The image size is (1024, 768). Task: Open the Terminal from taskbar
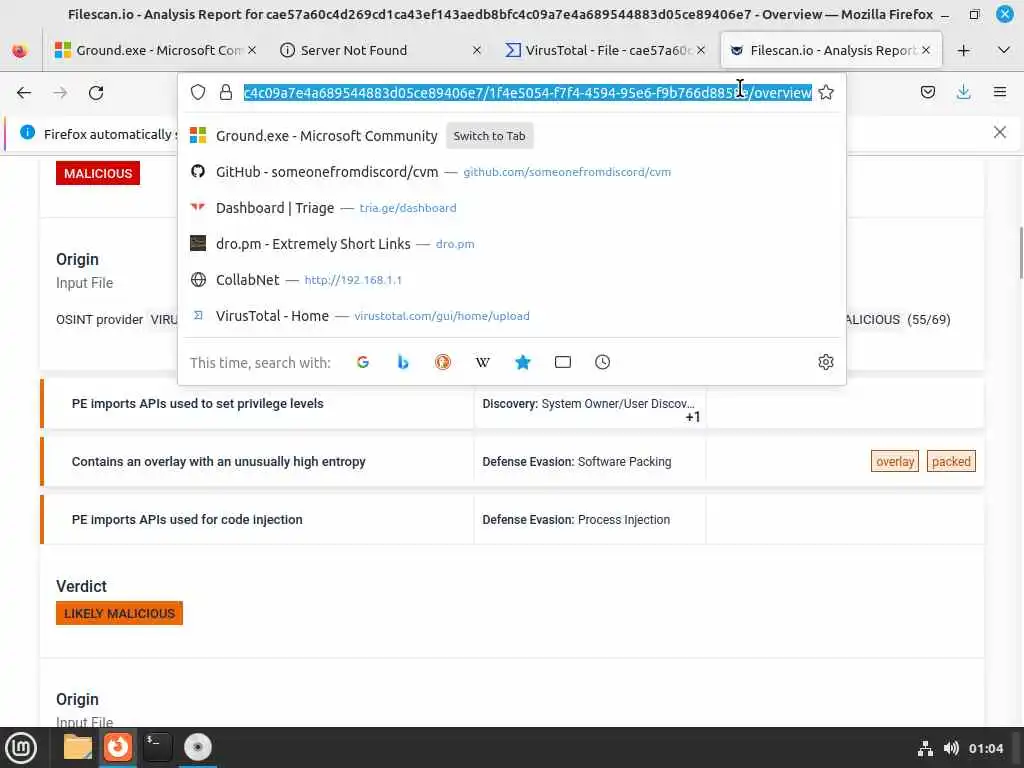pos(157,747)
